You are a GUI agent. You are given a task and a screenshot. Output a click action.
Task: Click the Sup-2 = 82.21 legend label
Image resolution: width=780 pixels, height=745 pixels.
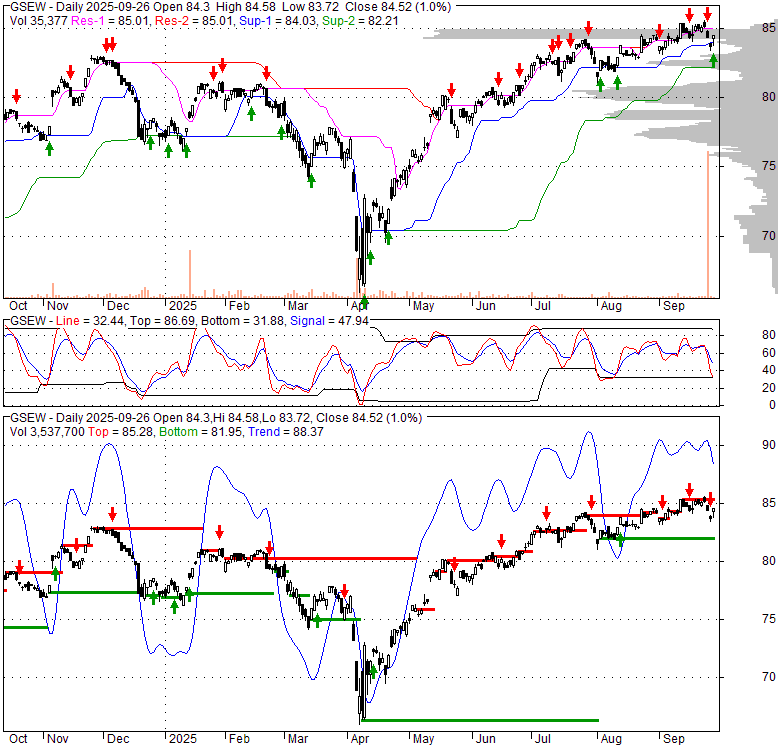pos(360,21)
